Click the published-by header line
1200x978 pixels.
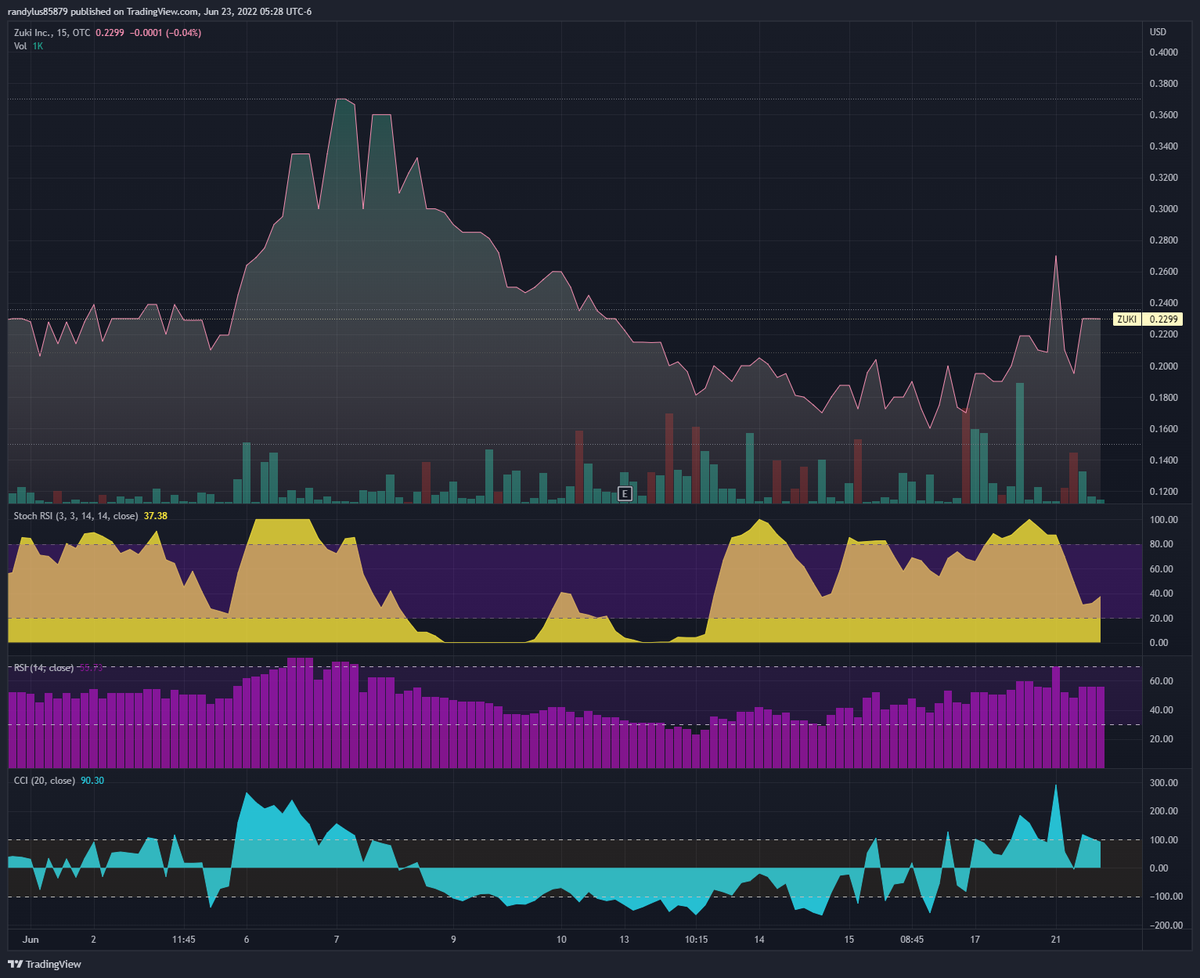tap(161, 12)
